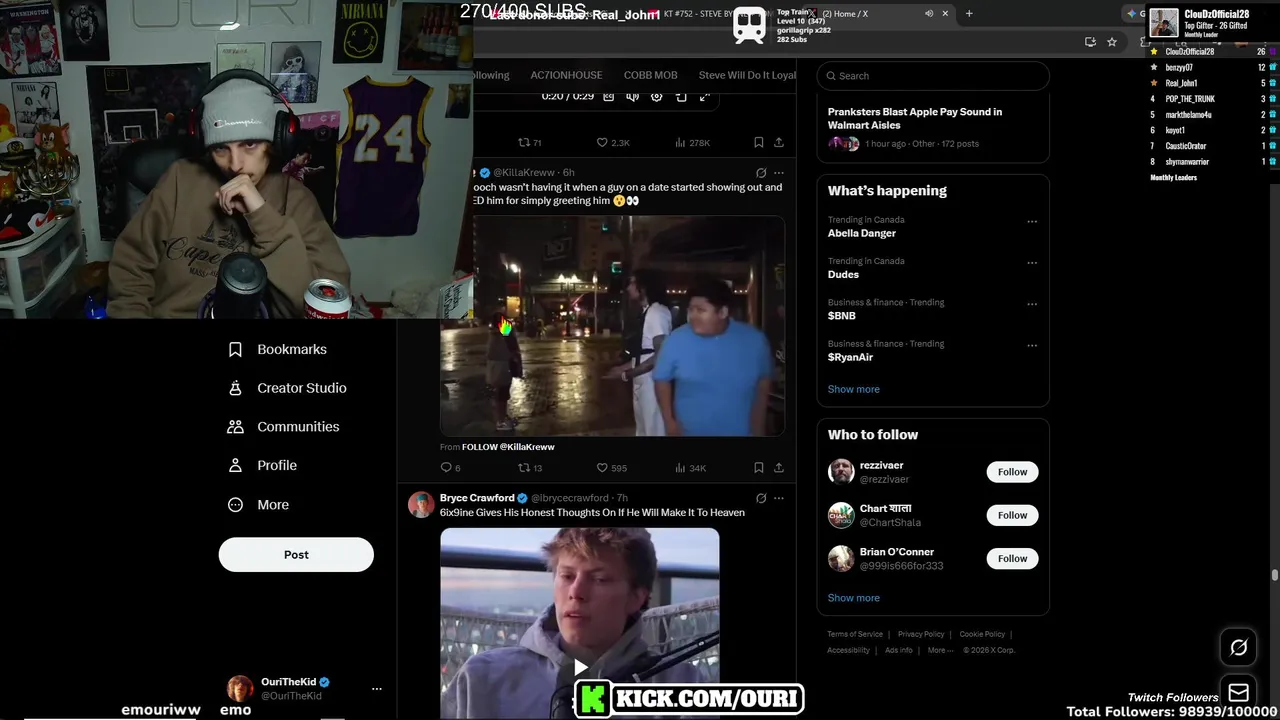Bookmark the KillaKreww tweet with 34K views
The height and width of the screenshot is (720, 1280).
(x=759, y=467)
